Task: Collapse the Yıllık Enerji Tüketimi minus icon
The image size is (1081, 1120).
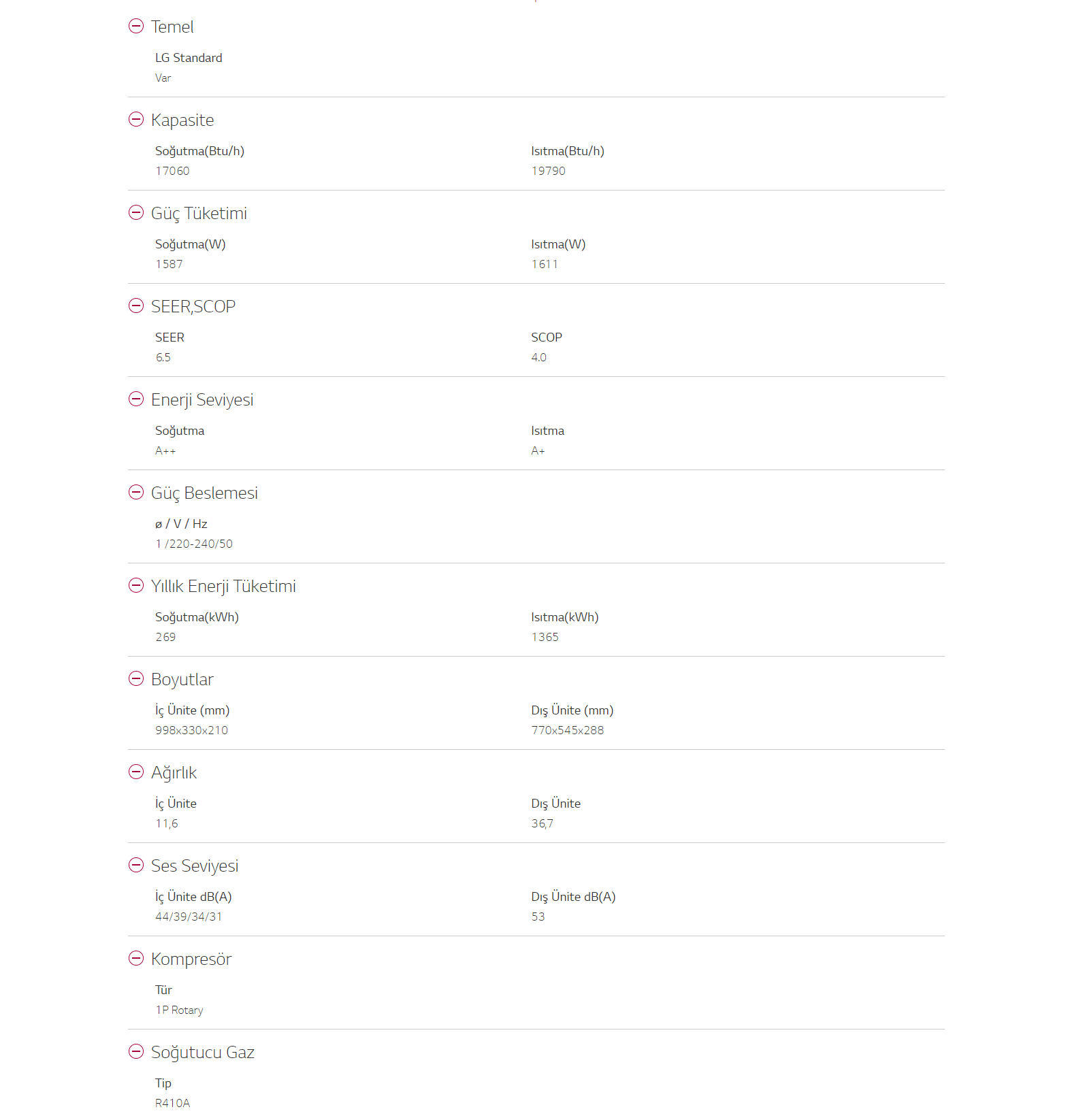Action: (136, 585)
